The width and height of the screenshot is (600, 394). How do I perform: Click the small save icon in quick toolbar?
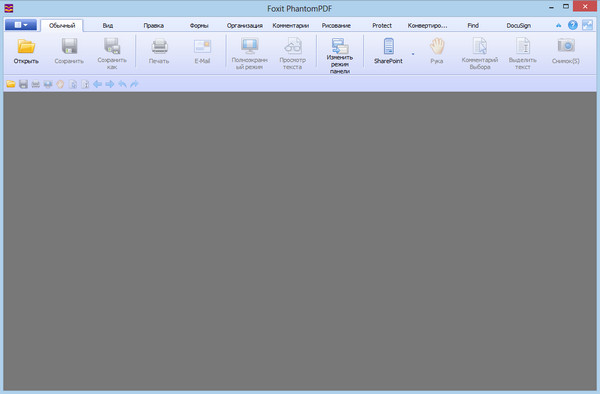click(23, 84)
